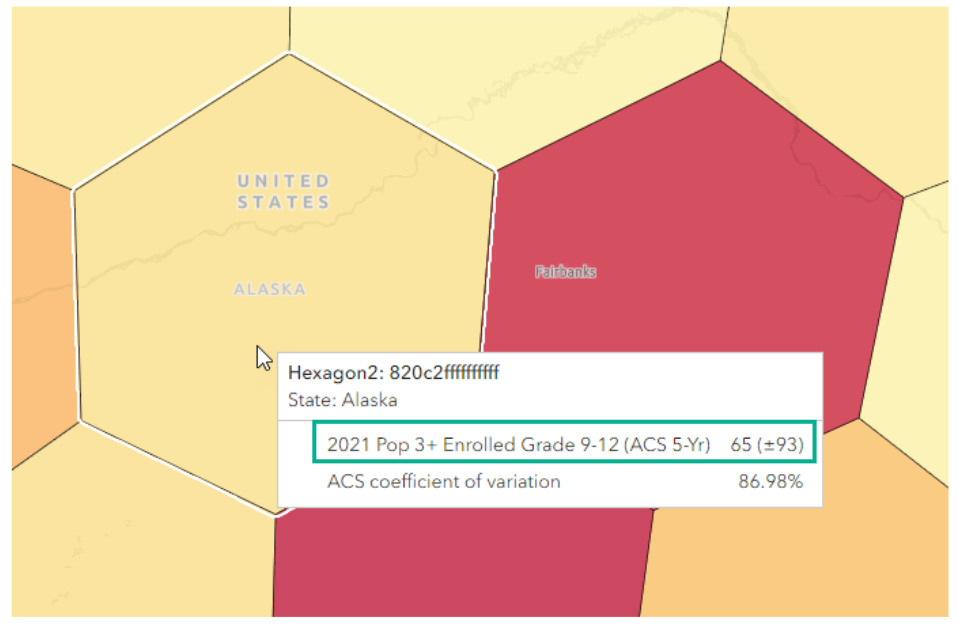Click the Fairbanks city label
Image resolution: width=958 pixels, height=628 pixels.
565,272
